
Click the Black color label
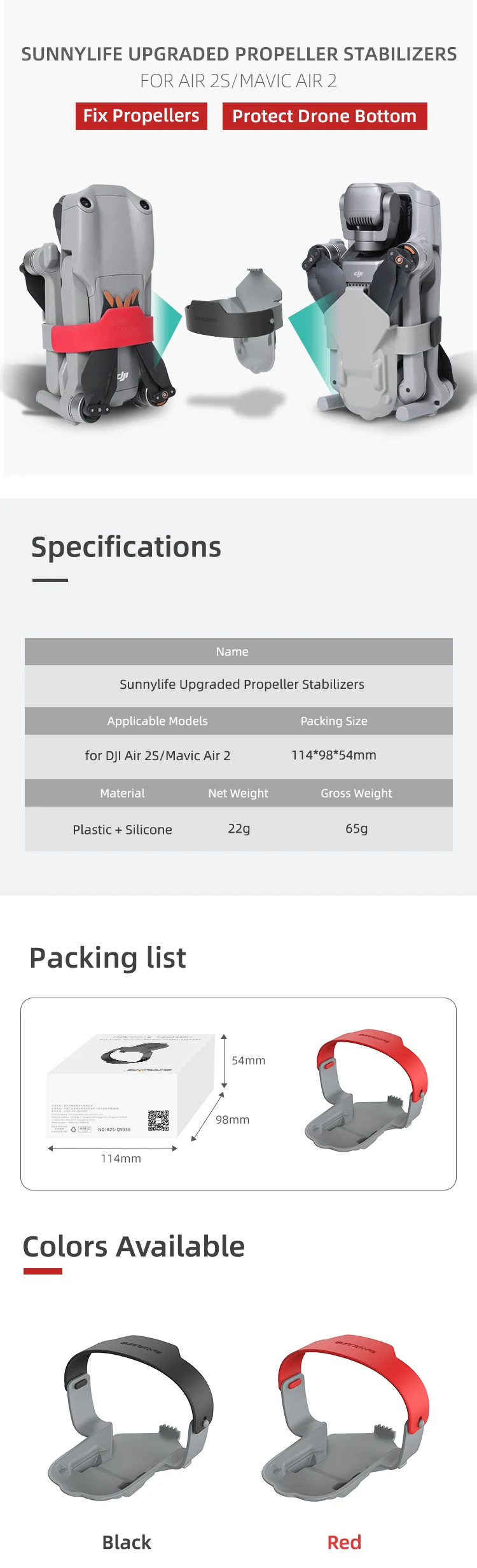127,1542
